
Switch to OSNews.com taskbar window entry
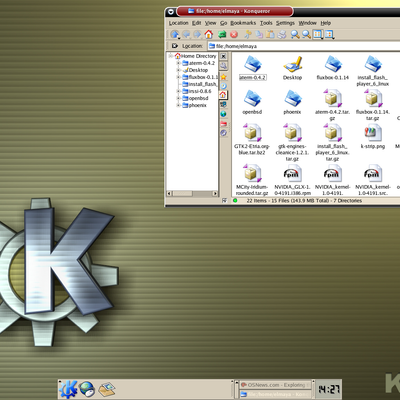tap(275, 385)
